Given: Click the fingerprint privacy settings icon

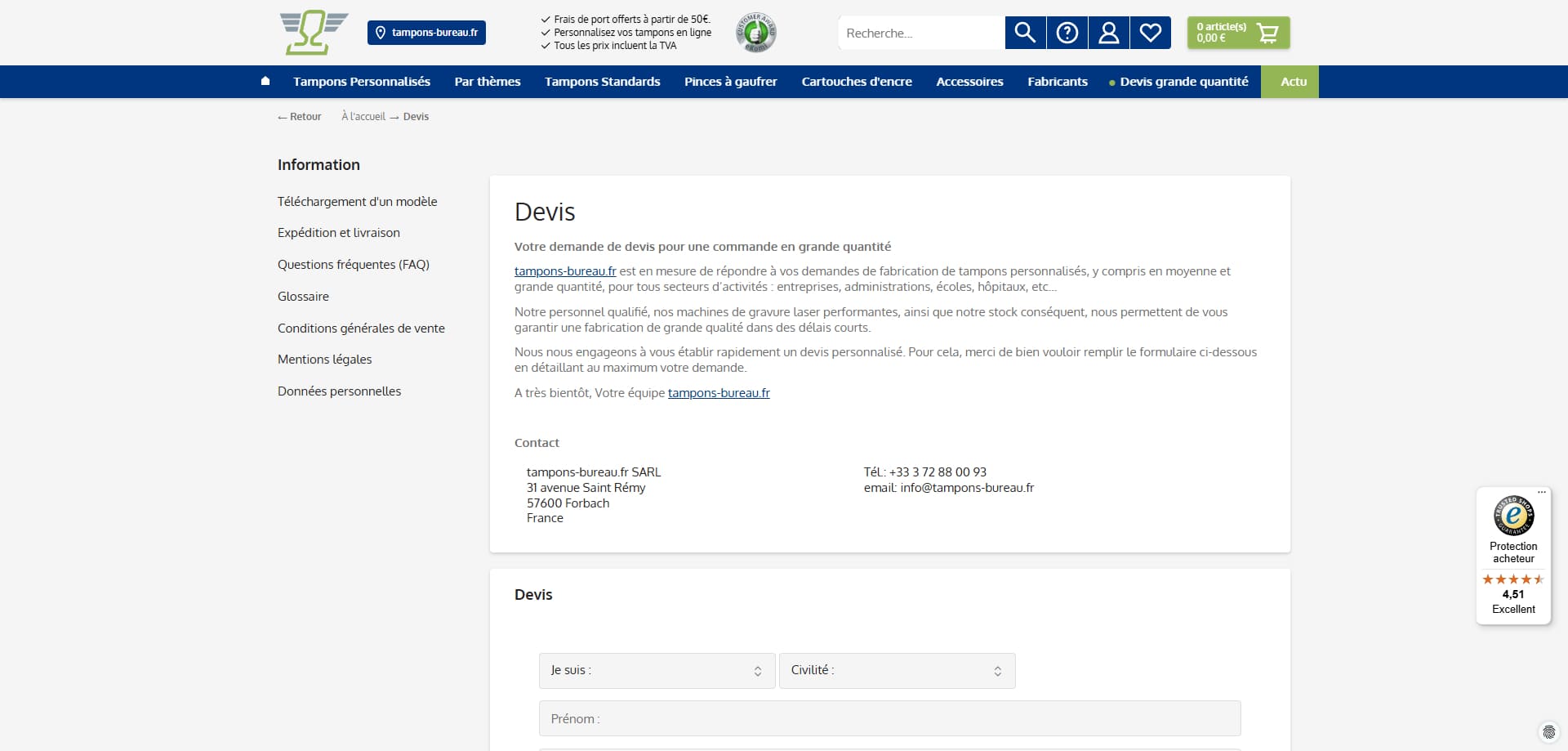Looking at the screenshot, I should 1548,732.
